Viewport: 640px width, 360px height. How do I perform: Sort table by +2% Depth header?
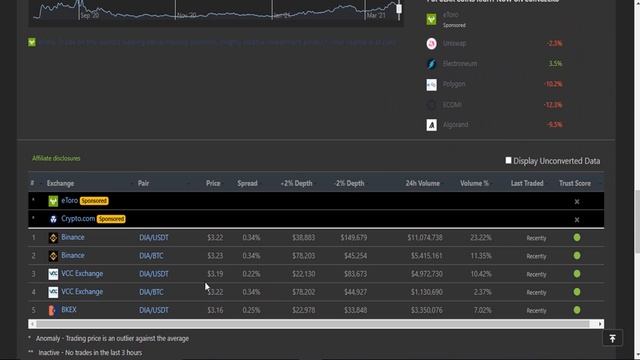[296, 183]
